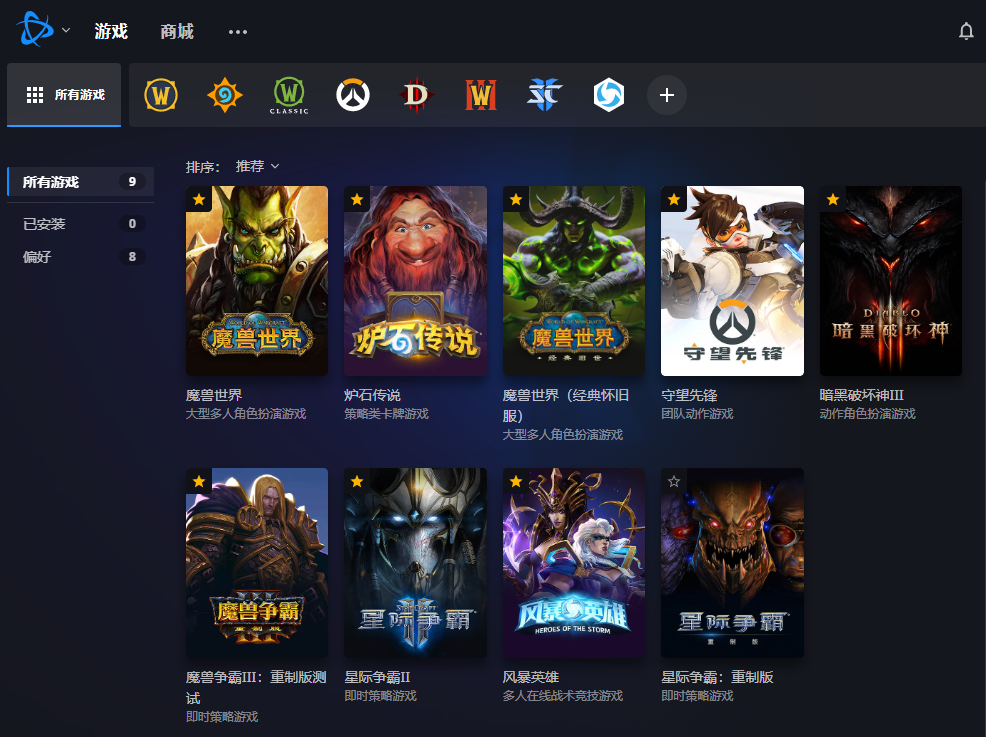Screen dimensions: 986x737
Task: Toggle favorite star on 魔兽争霸III card
Action: [199, 482]
